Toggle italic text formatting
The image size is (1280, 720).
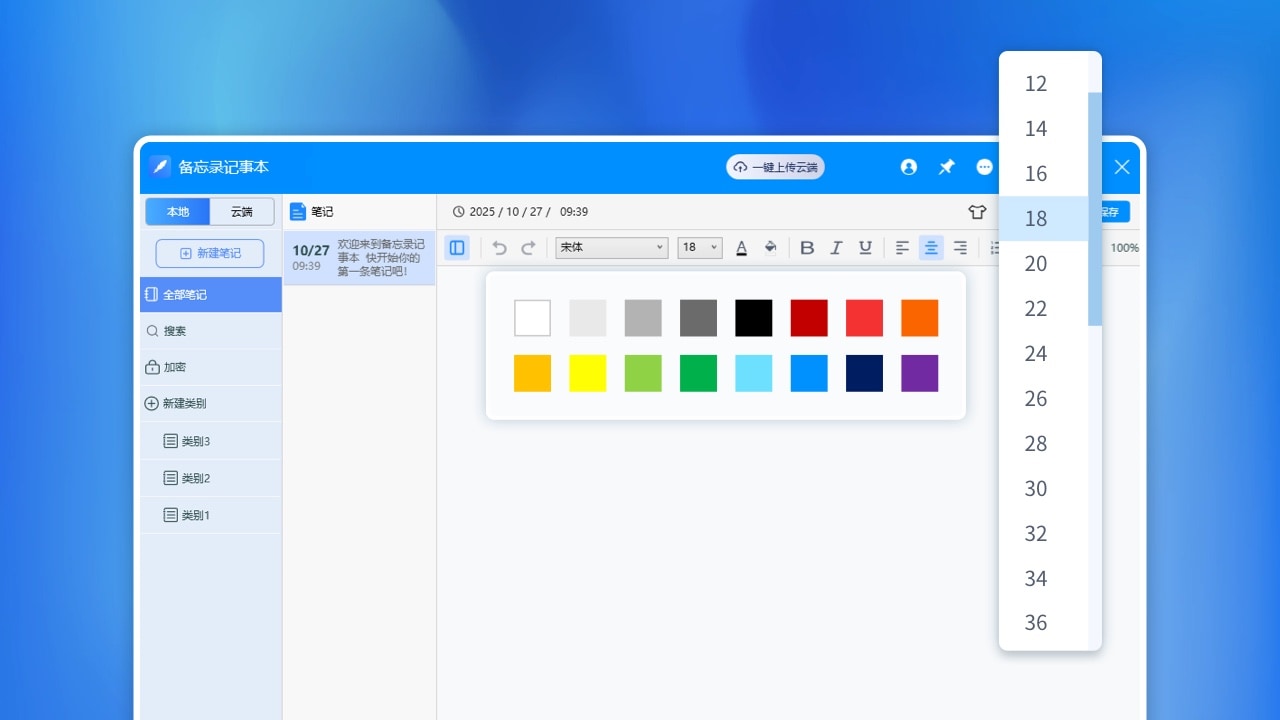836,248
